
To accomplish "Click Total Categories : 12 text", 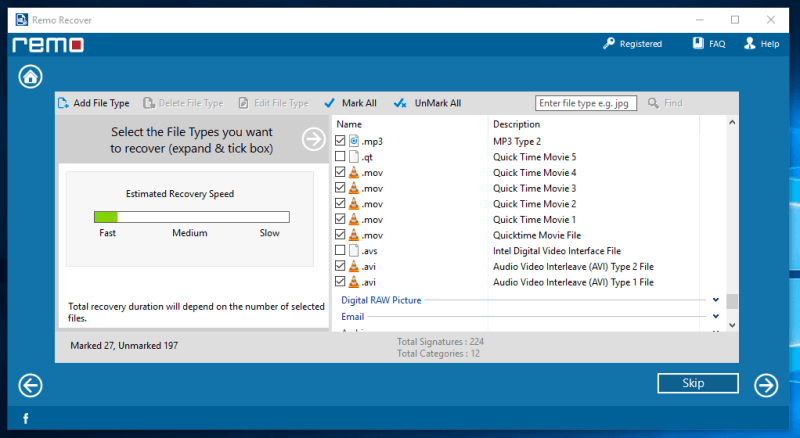I will pos(438,353).
